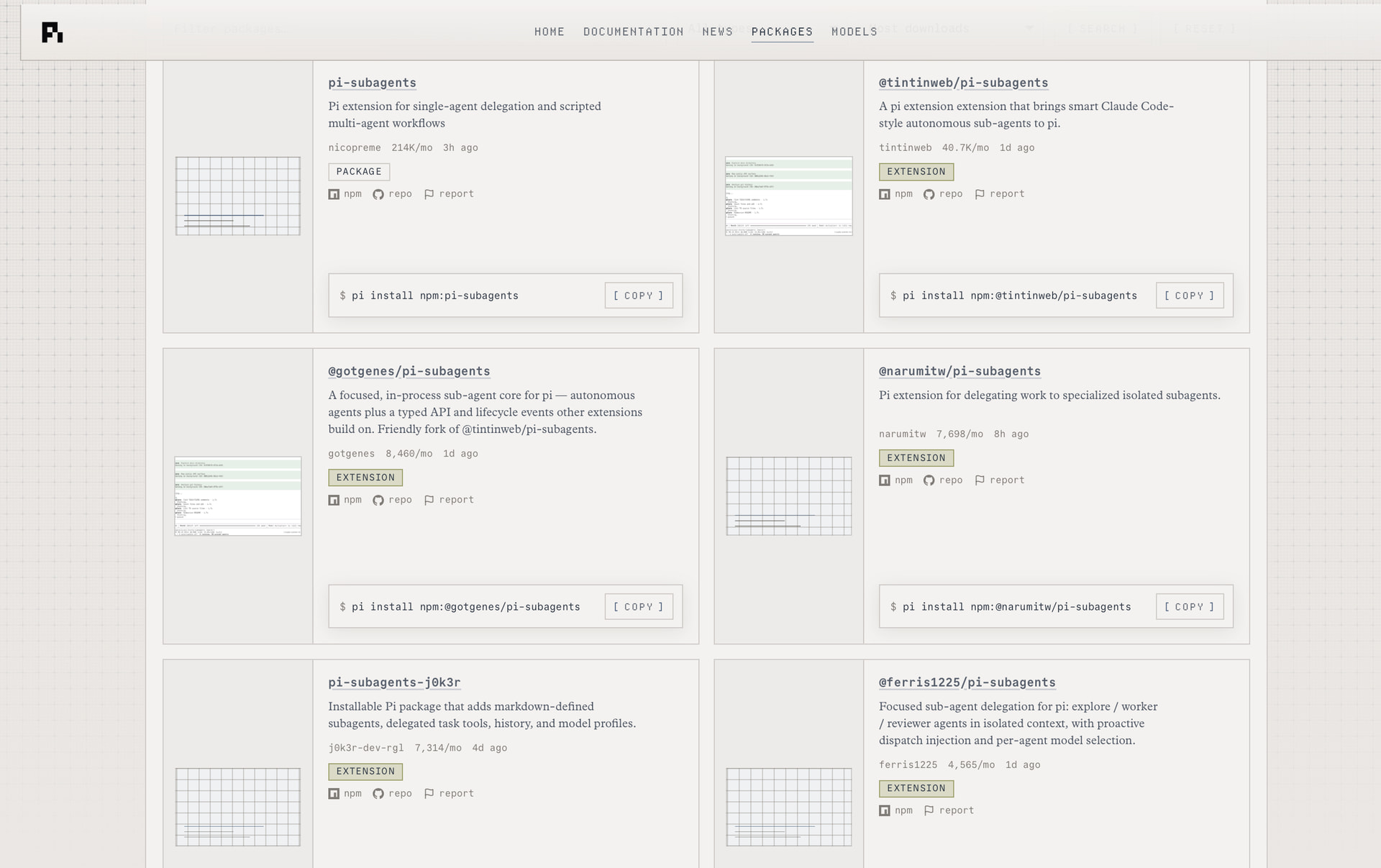1381x868 pixels.
Task: Click the EXTENSION badge on @gotgenes/pi-subagents
Action: 365,478
